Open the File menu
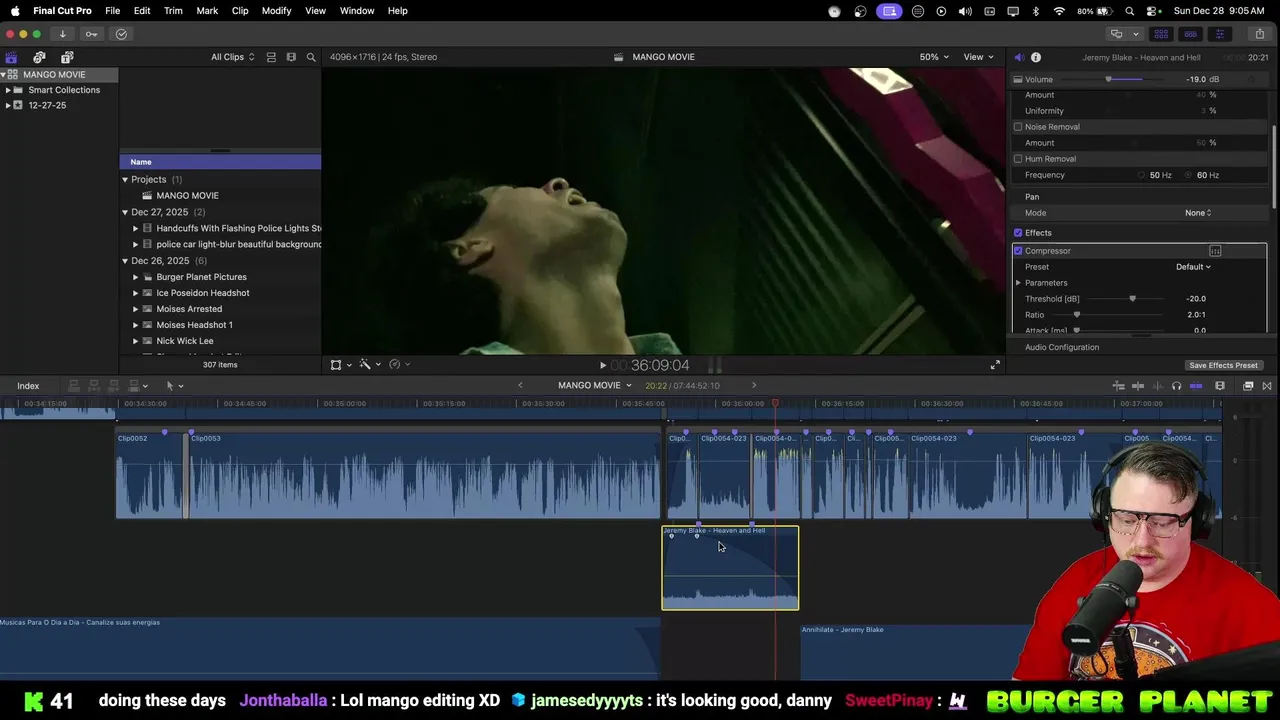This screenshot has height=720, width=1280. [113, 11]
